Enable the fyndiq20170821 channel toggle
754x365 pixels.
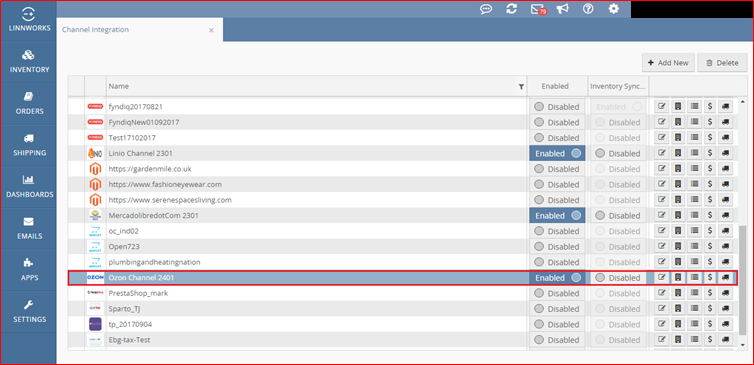pos(557,107)
